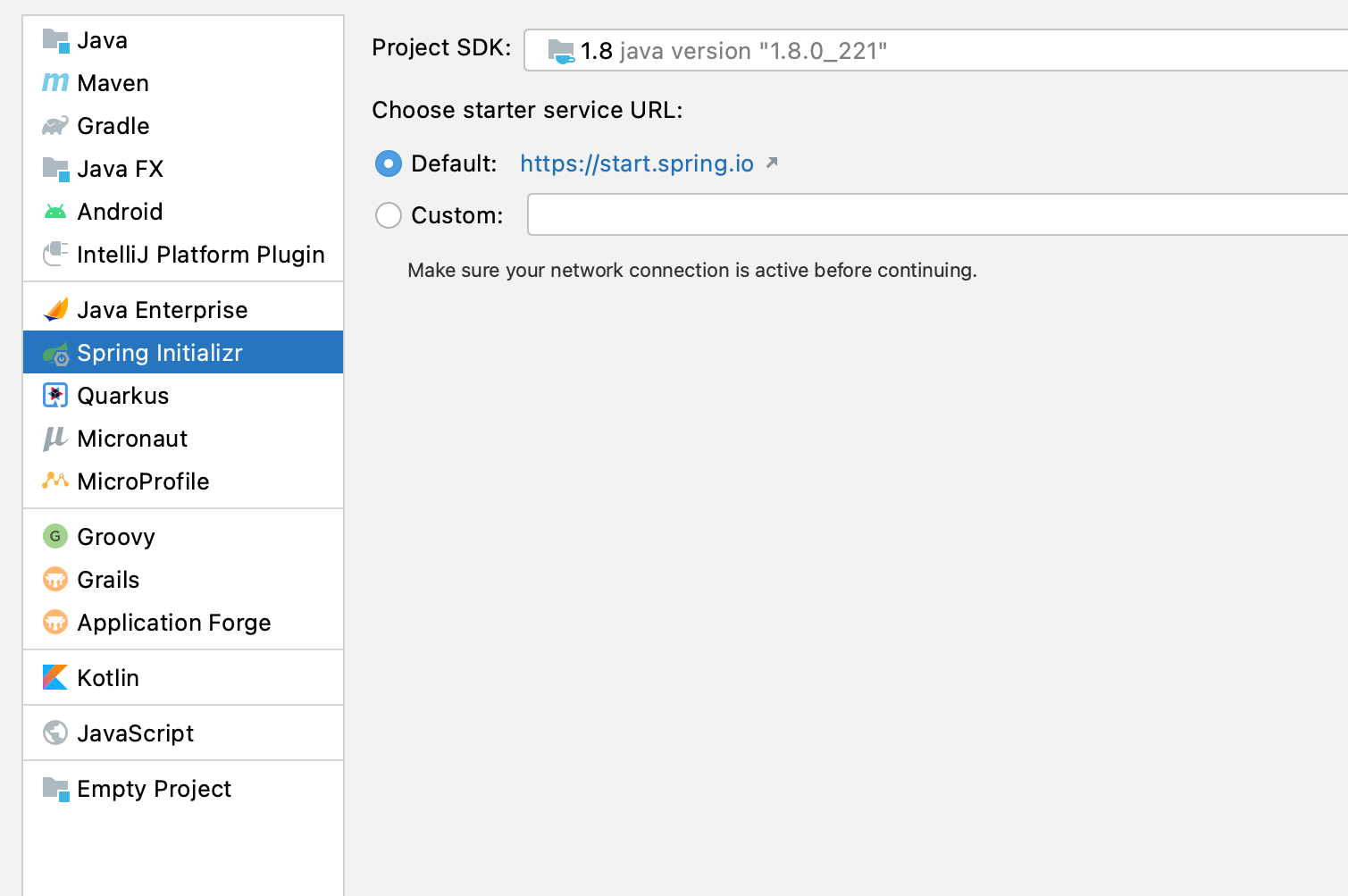Click the MicroProfile icon
Screen dimensions: 1348x896
[55, 481]
